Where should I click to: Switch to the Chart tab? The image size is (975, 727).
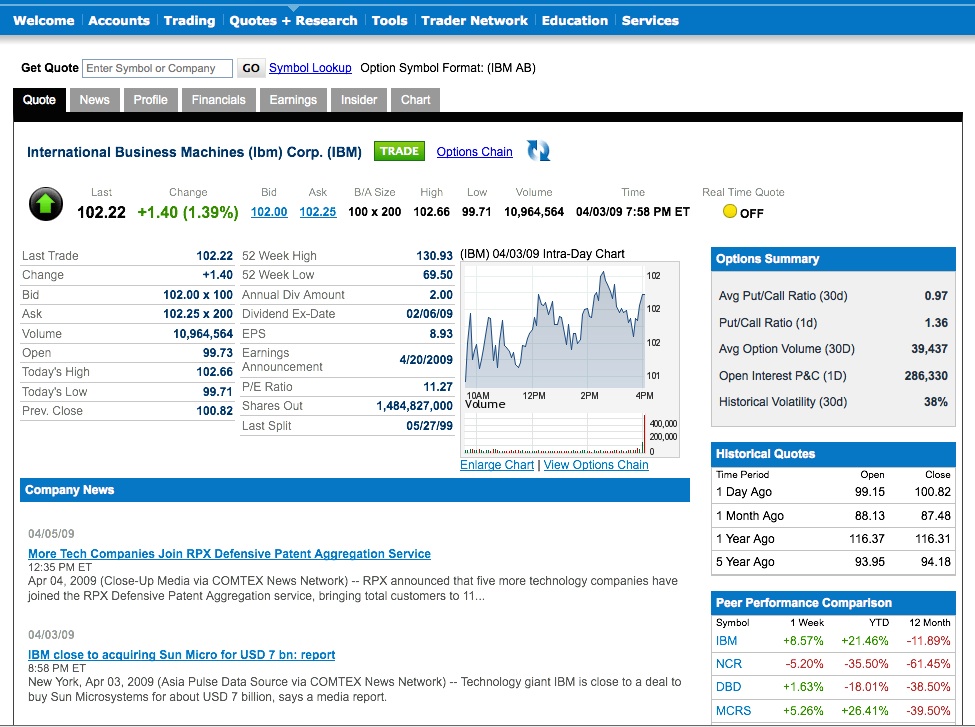tap(415, 100)
